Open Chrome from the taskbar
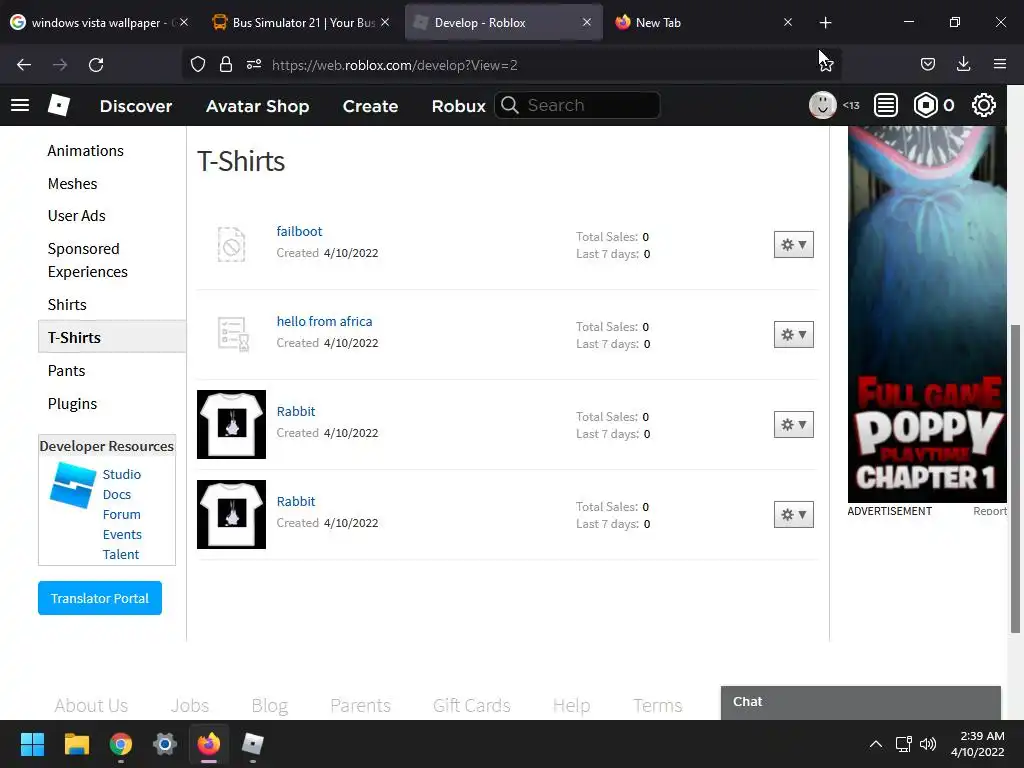 pyautogui.click(x=121, y=744)
